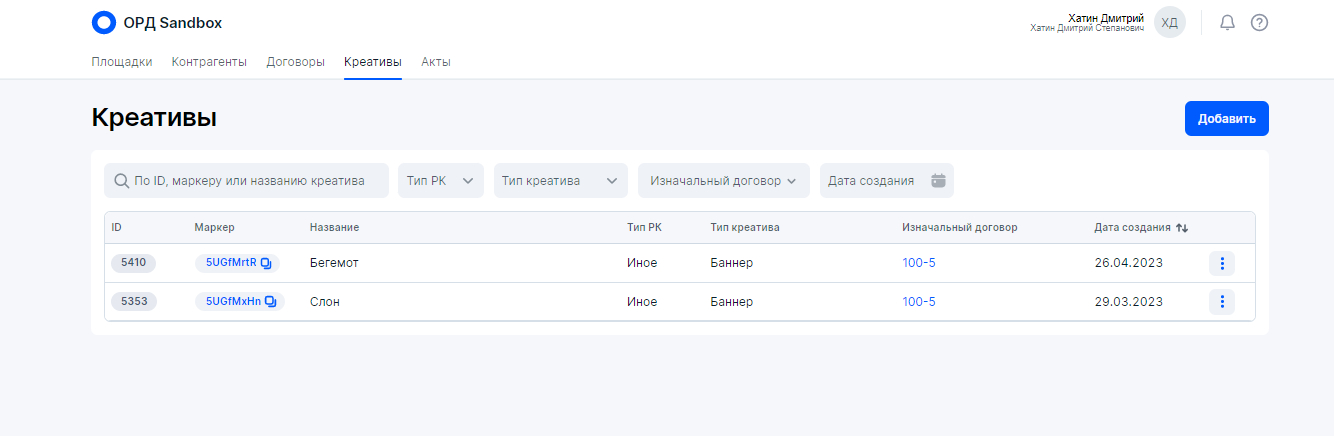This screenshot has width=1334, height=436.
Task: Click the ОРД Sandbox logo icon
Action: 103,22
